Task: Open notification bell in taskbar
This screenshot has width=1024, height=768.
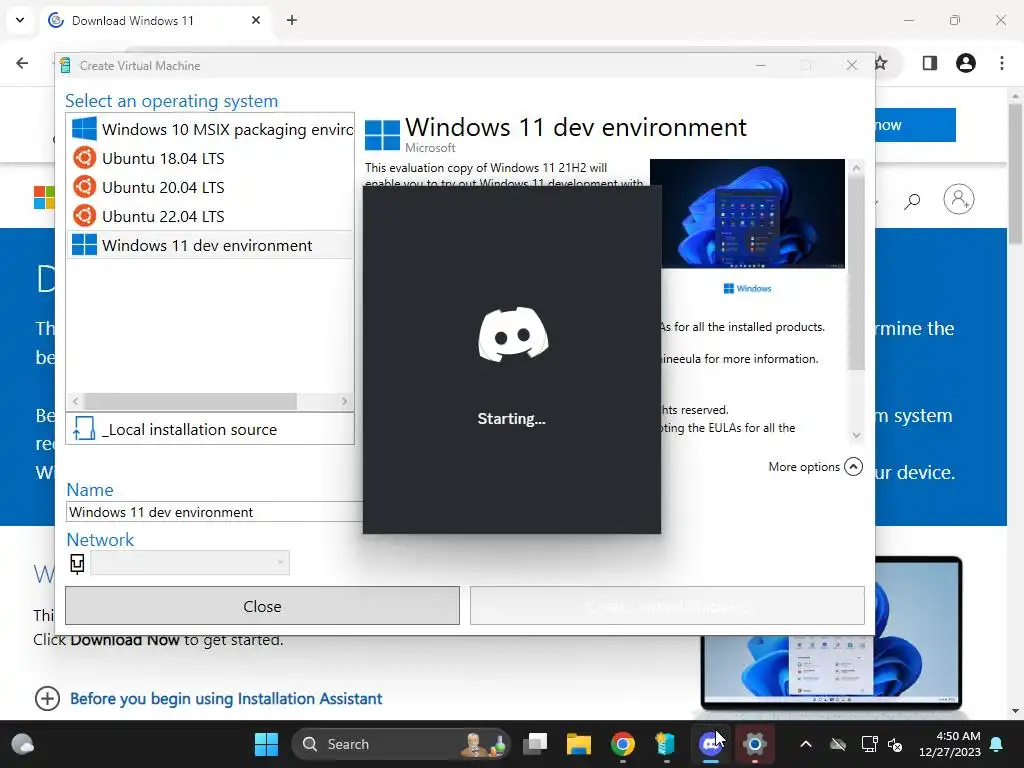Action: tap(997, 744)
